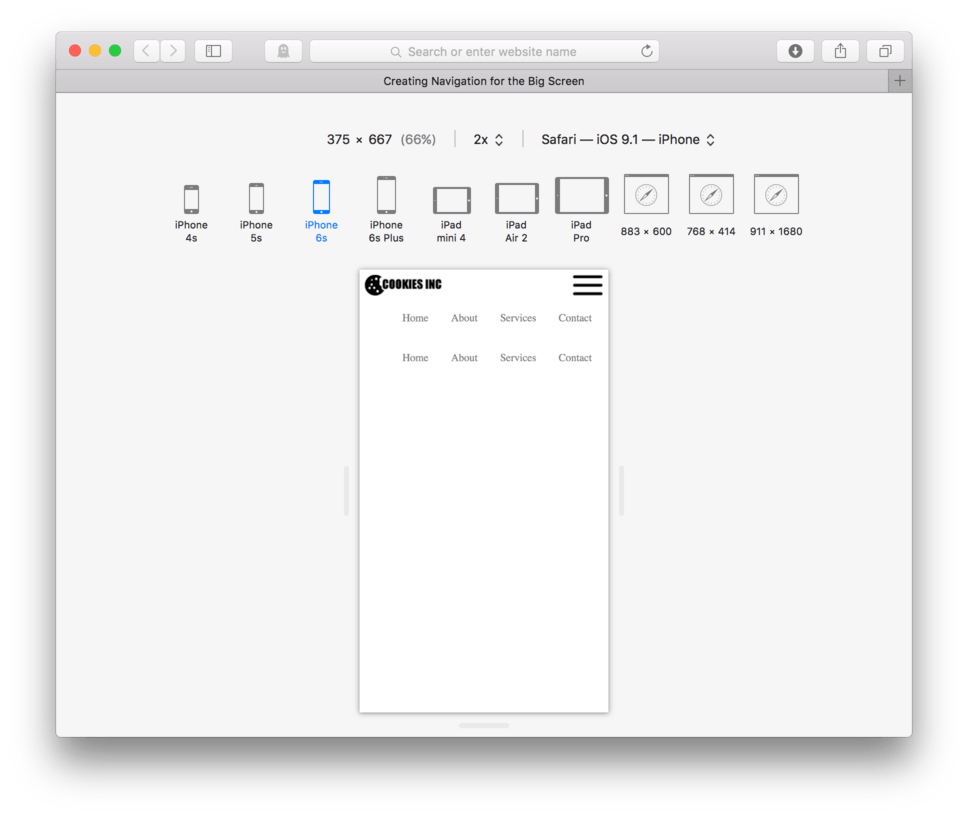Viewport: 968px width, 817px height.
Task: Select the iPhone 5s device preset
Action: 256,213
